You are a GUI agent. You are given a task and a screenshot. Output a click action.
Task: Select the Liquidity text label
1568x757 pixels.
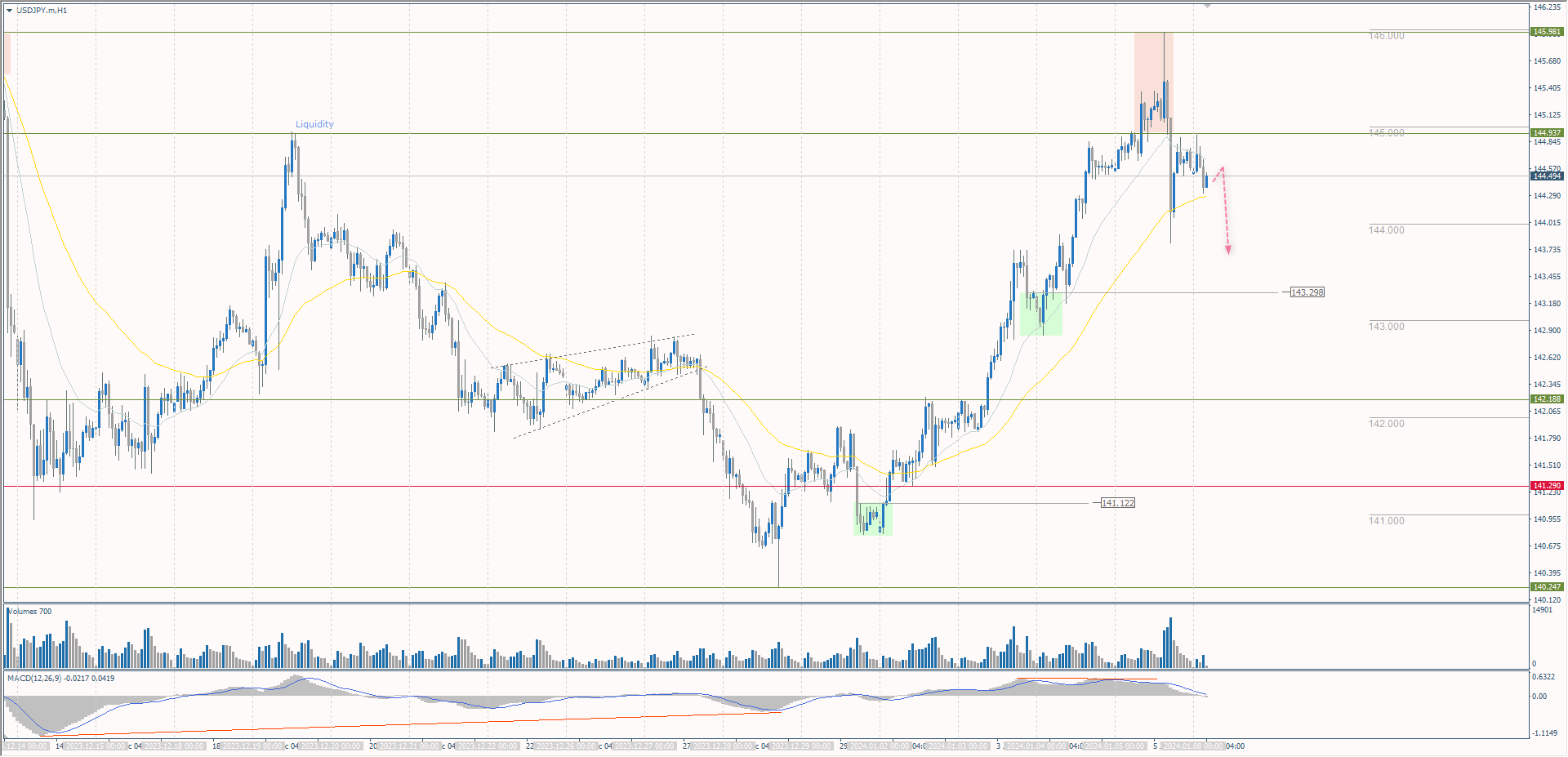[x=314, y=124]
